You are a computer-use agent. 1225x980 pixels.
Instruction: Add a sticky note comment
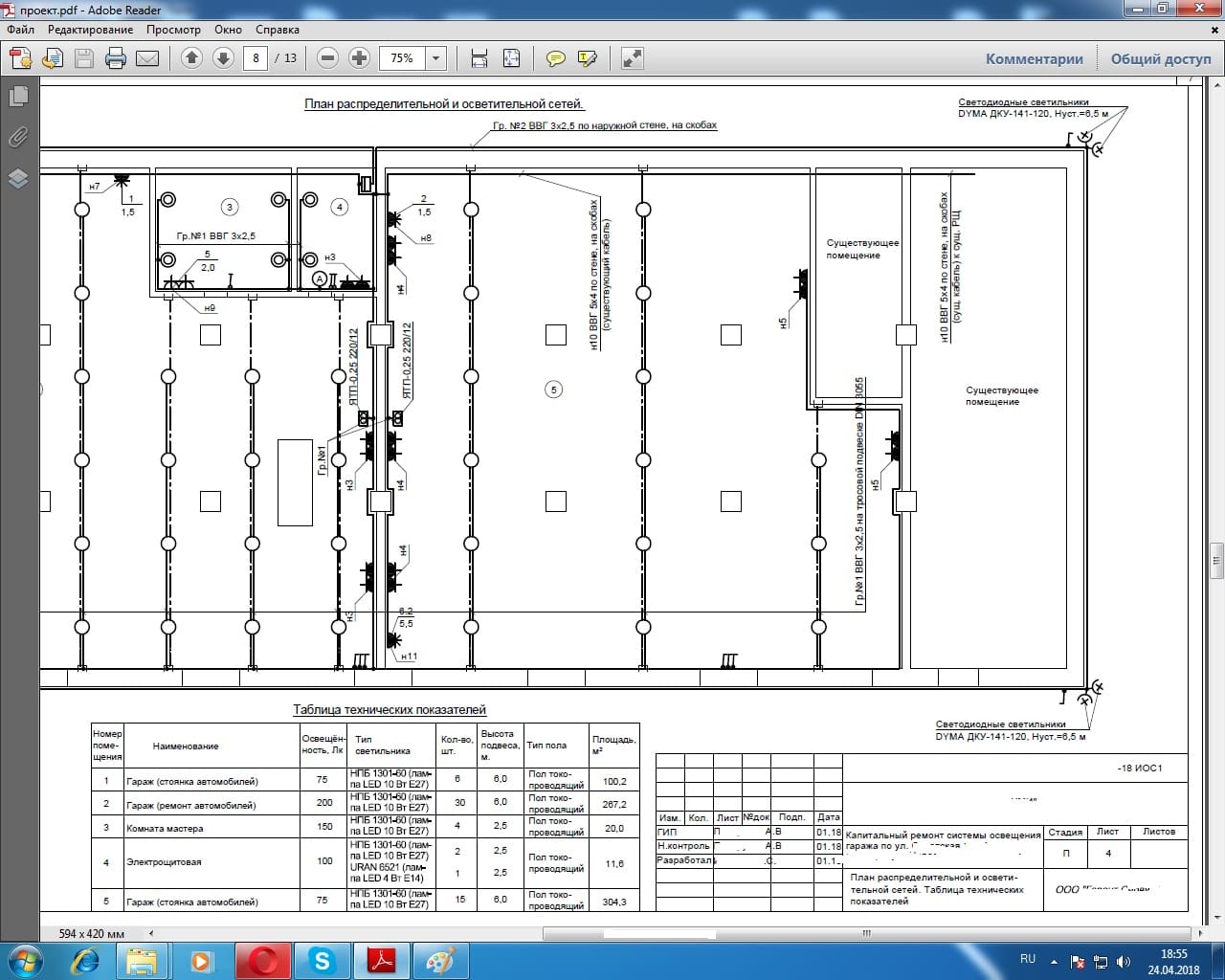555,58
